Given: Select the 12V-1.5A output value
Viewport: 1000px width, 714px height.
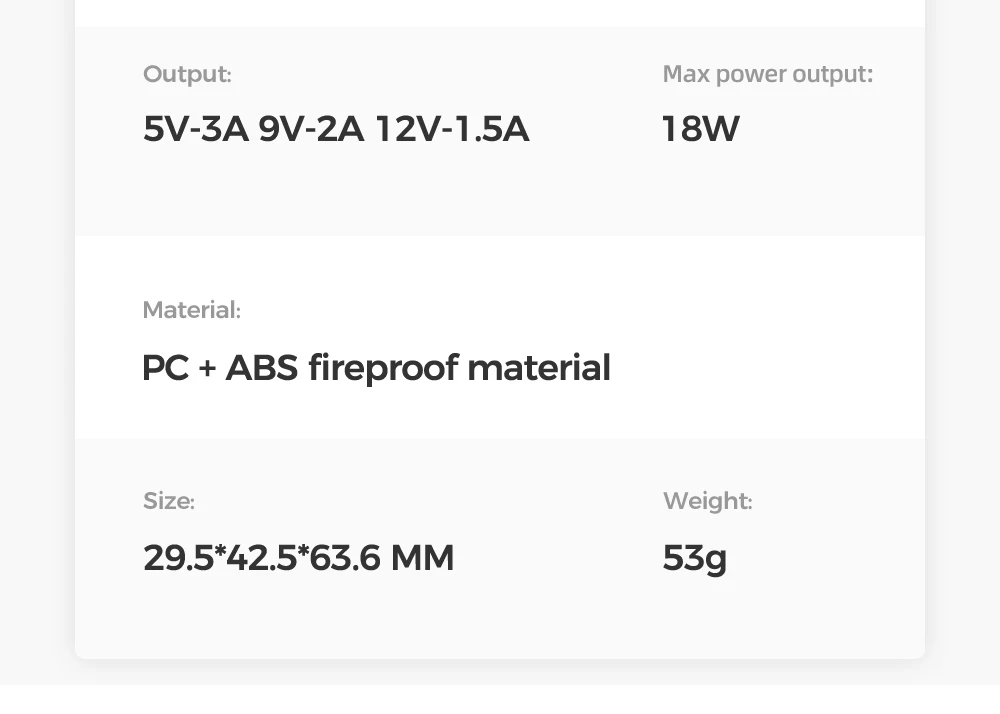Looking at the screenshot, I should point(453,129).
